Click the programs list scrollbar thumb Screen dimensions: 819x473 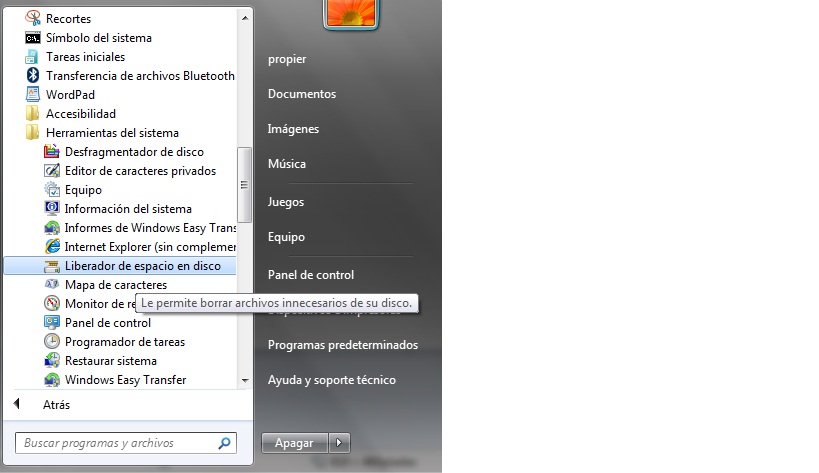pos(244,185)
